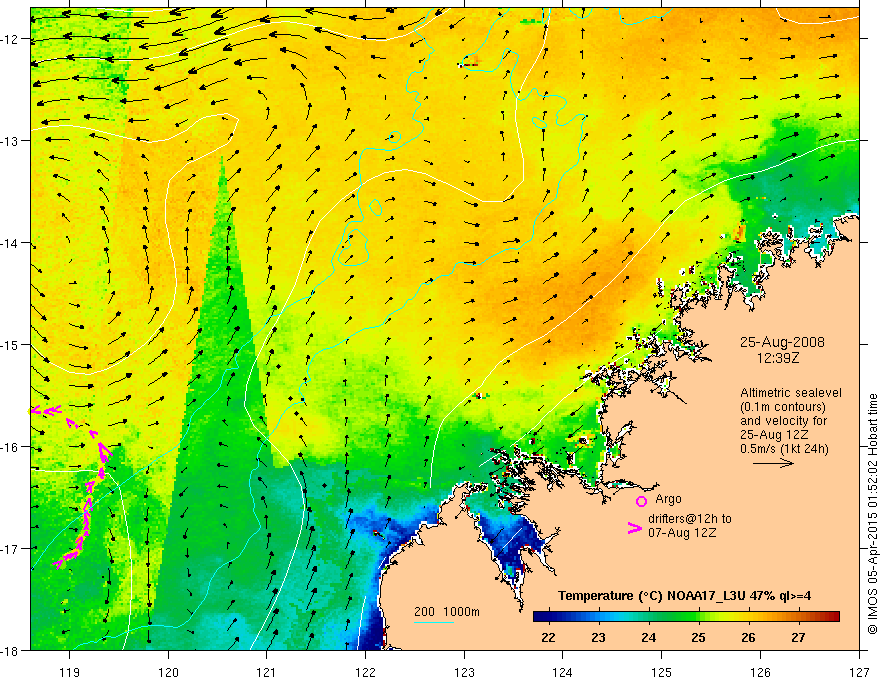Select the dark blue end of temperature colour bar
880x680 pixels.
click(x=542, y=617)
